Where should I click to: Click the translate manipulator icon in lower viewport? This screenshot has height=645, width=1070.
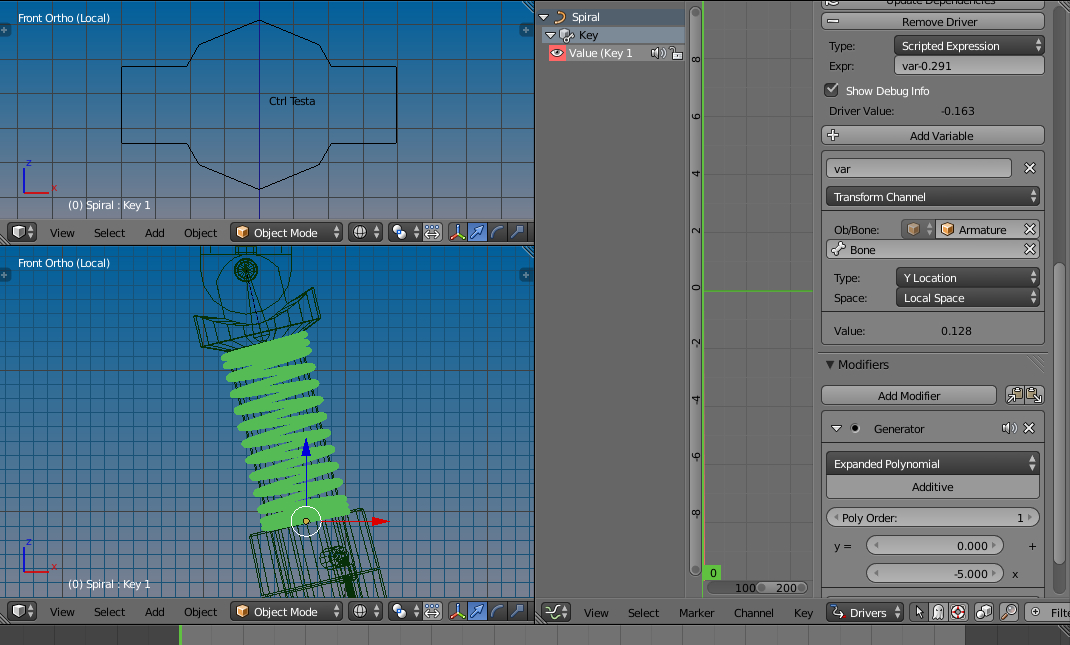point(478,612)
